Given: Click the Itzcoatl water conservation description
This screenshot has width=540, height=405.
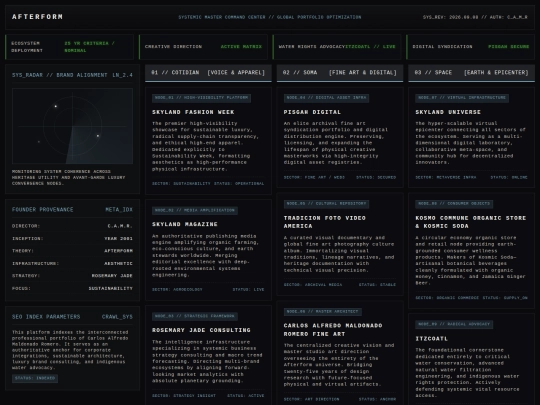Looking at the screenshot, I should 467,373.
